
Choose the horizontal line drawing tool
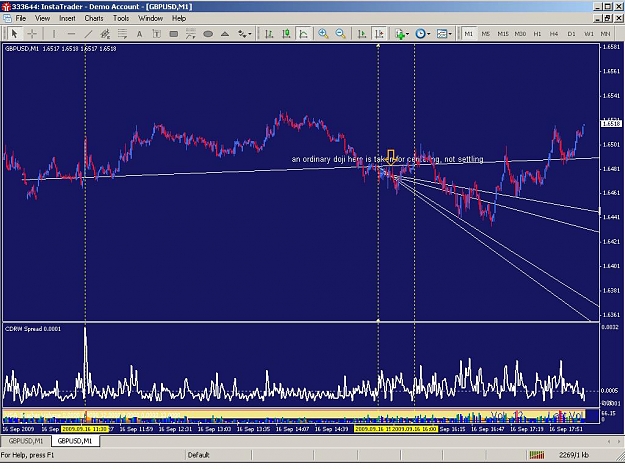point(71,34)
